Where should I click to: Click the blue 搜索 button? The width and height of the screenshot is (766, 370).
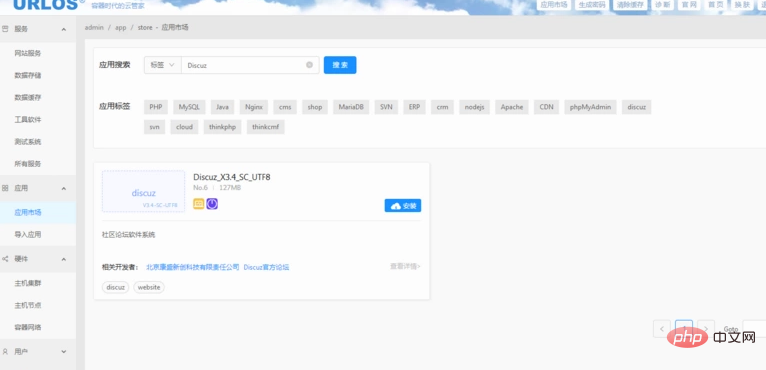[340, 65]
